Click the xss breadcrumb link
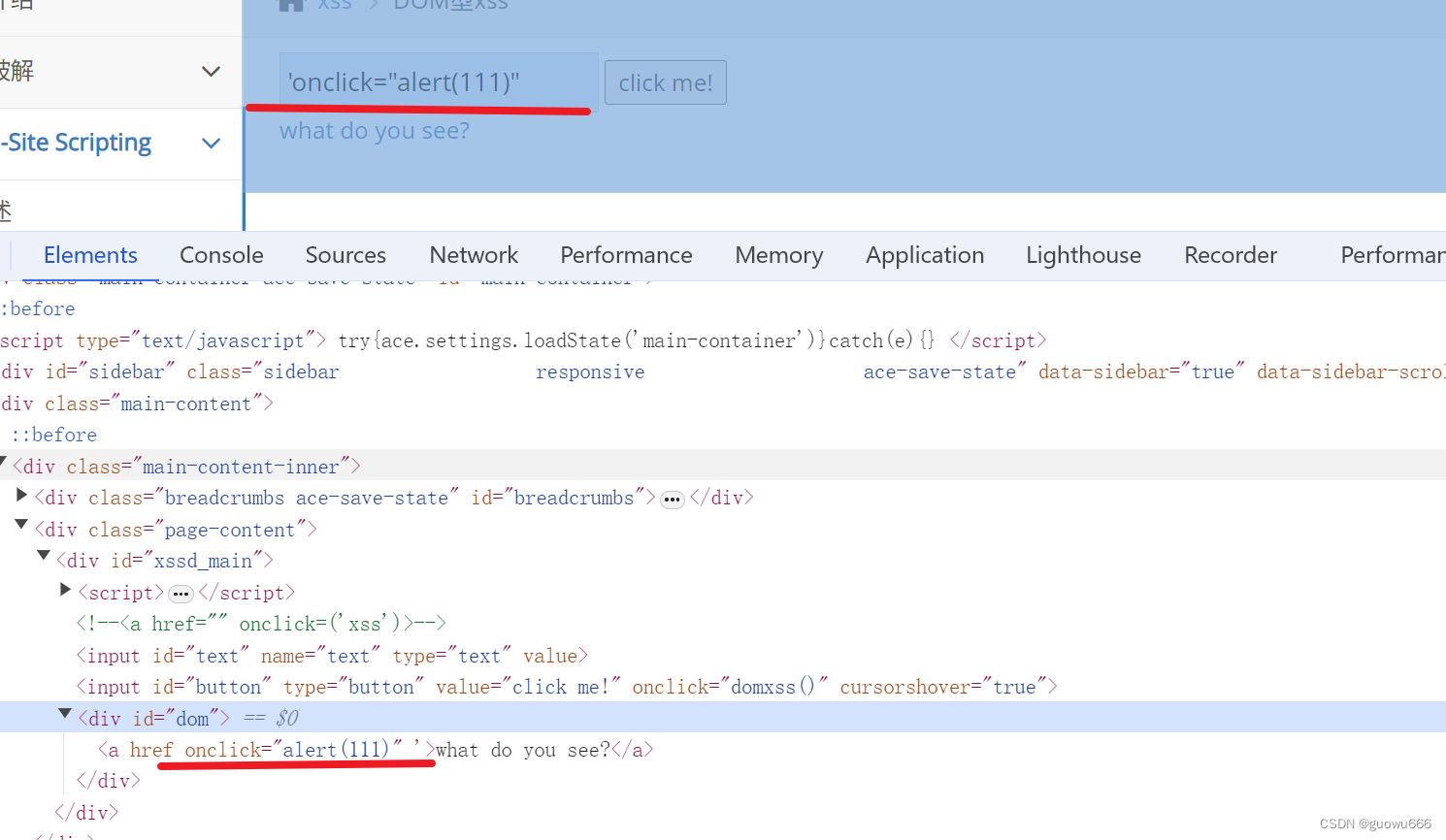The height and width of the screenshot is (840, 1446). (335, 4)
